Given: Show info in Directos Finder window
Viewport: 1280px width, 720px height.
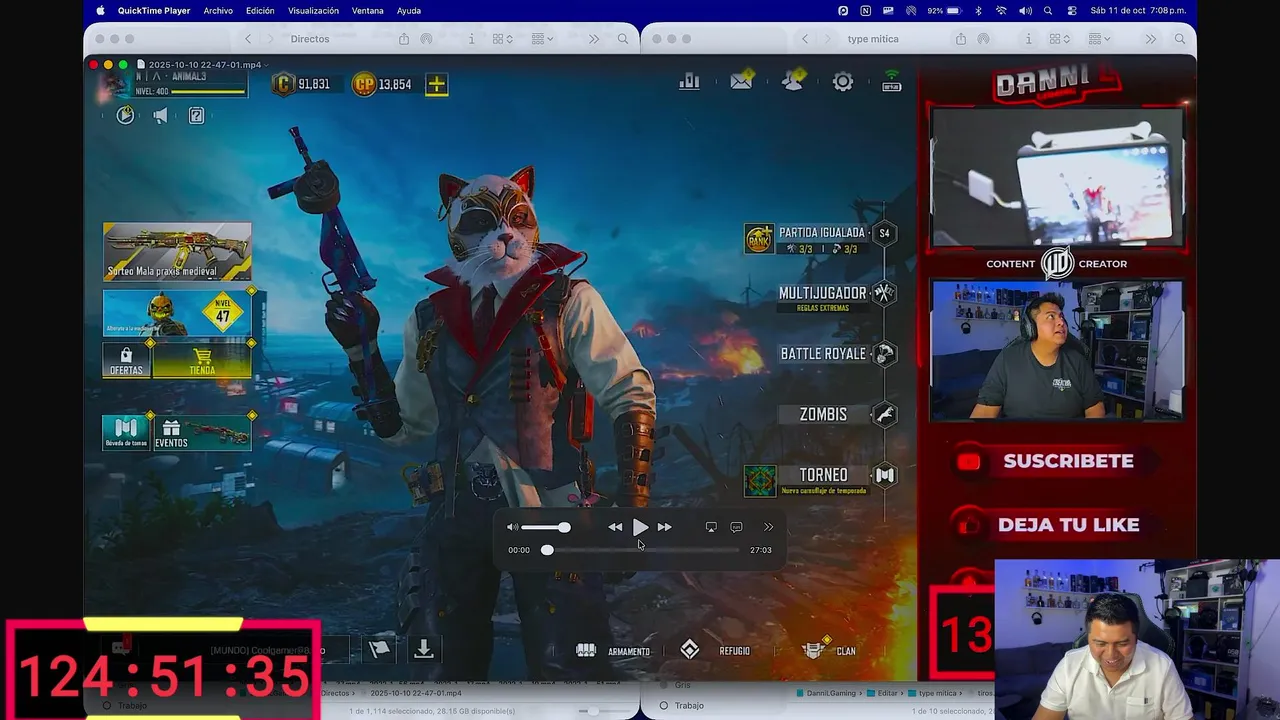Looking at the screenshot, I should [472, 39].
